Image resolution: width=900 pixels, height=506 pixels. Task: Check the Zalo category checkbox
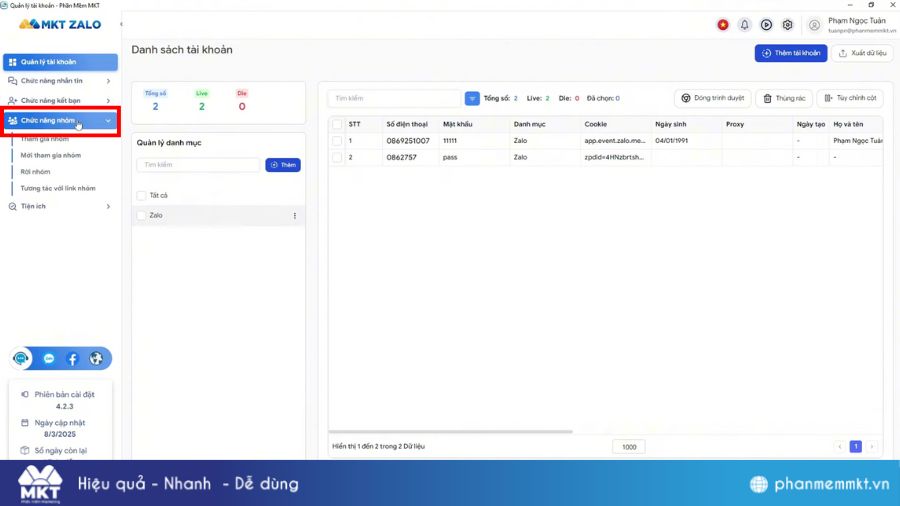click(x=141, y=216)
